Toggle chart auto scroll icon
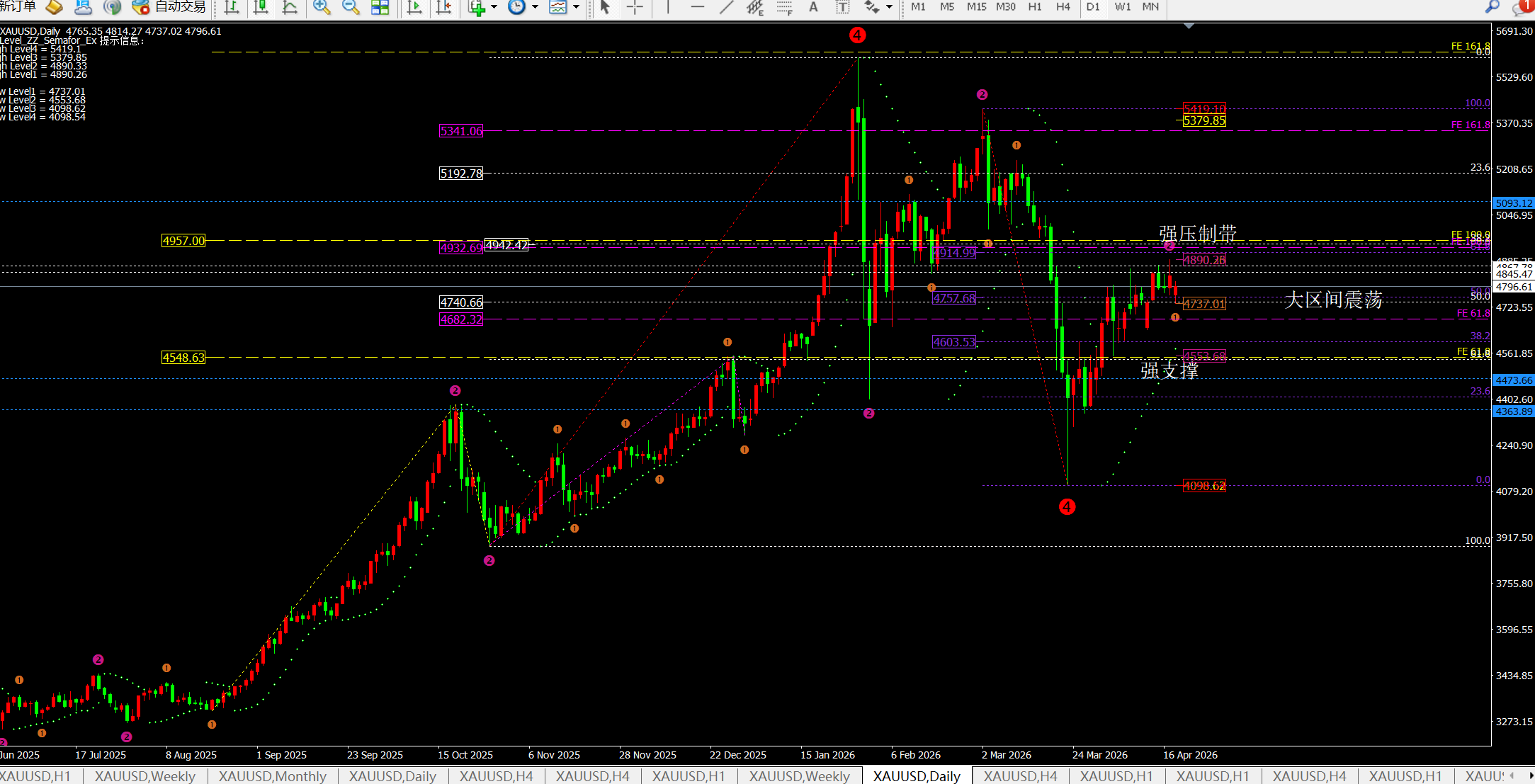Viewport: 1535px width, 784px height. [x=415, y=7]
